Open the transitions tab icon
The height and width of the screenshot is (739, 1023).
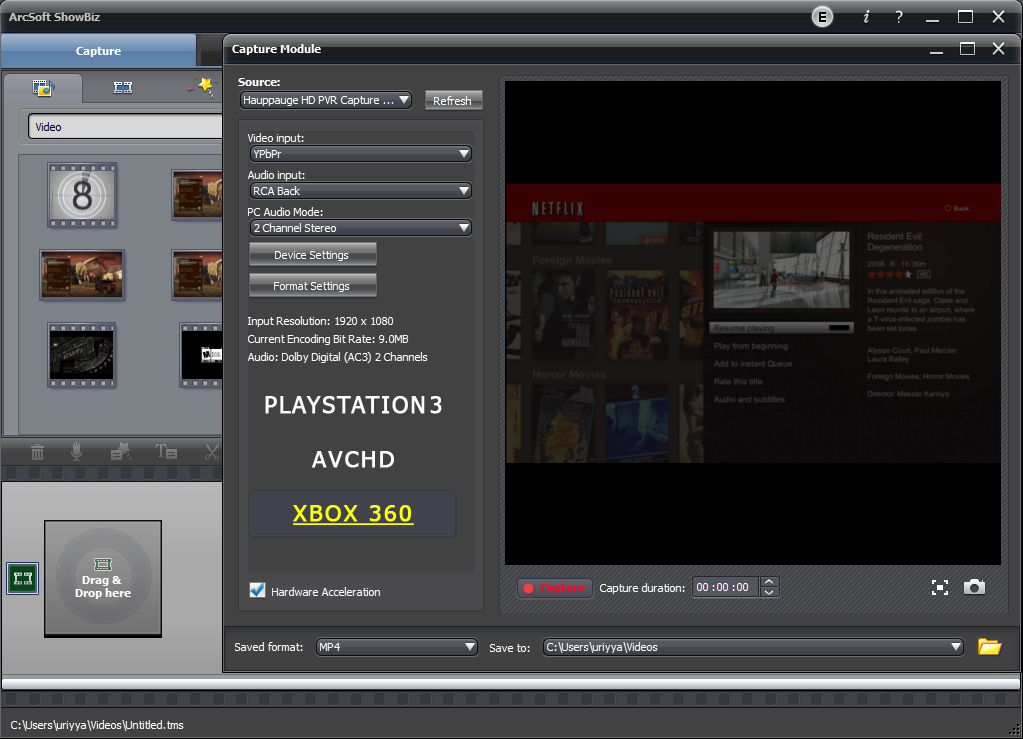[x=123, y=87]
